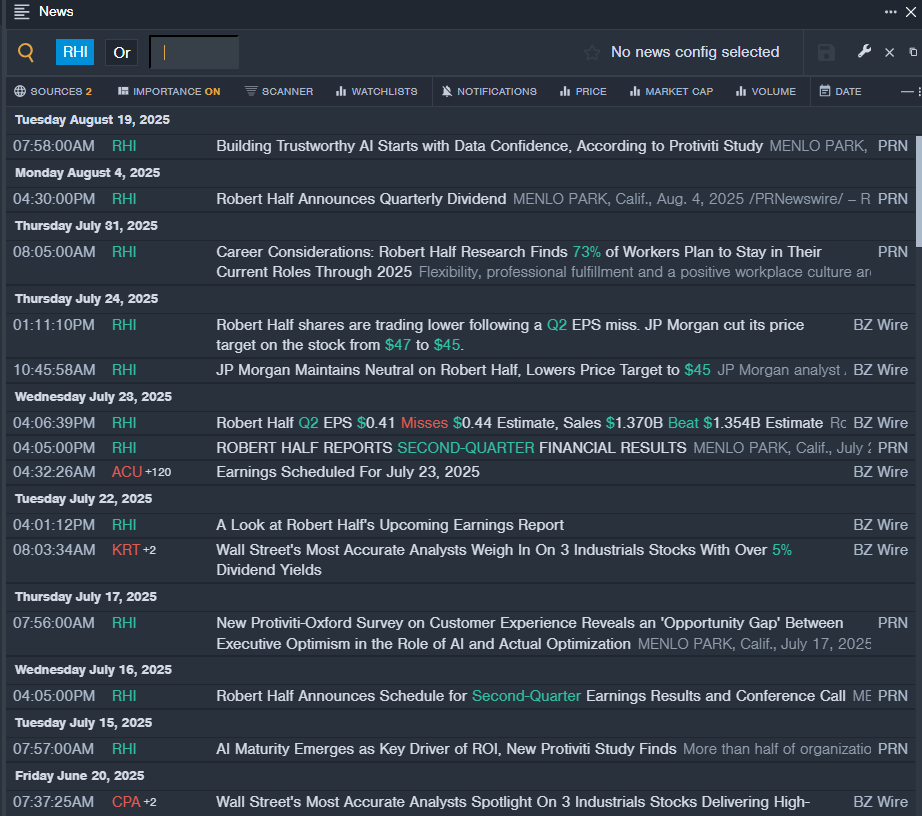Expand the +2 tickers badge next to CPA

click(150, 802)
